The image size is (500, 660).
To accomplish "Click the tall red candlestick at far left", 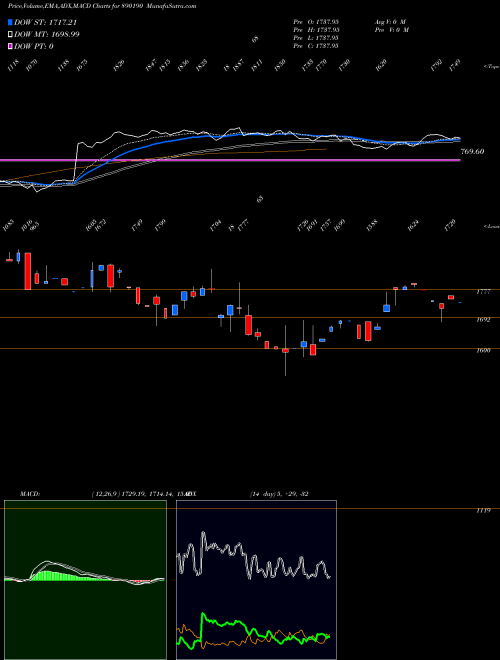I will click(x=28, y=271).
